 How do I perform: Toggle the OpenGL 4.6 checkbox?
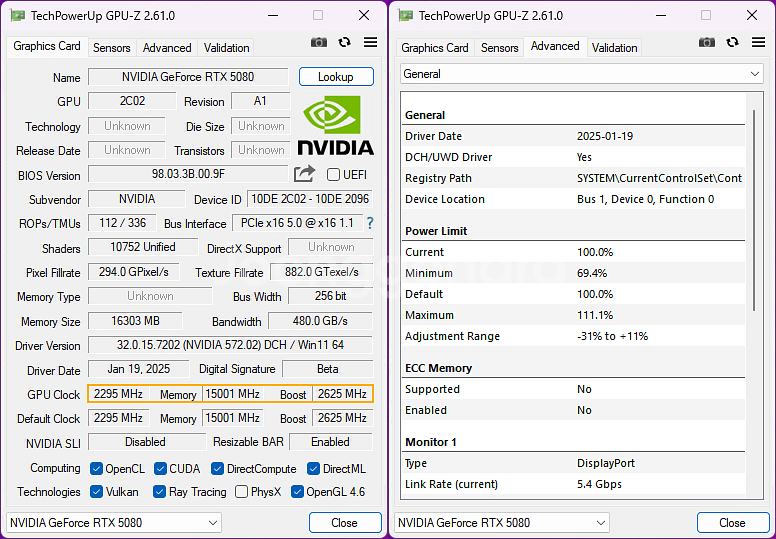click(x=297, y=492)
